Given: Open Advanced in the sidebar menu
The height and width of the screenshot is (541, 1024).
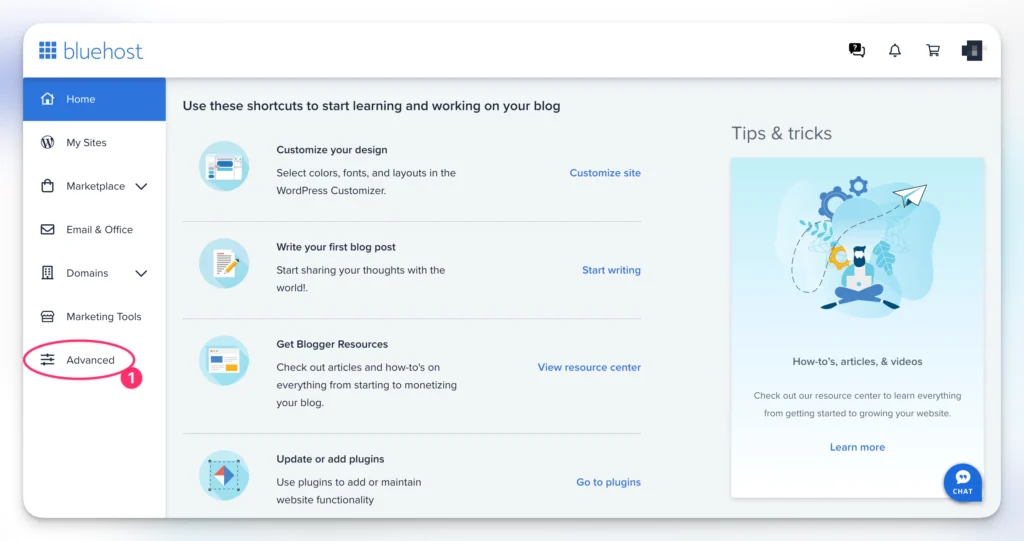Looking at the screenshot, I should [x=90, y=360].
